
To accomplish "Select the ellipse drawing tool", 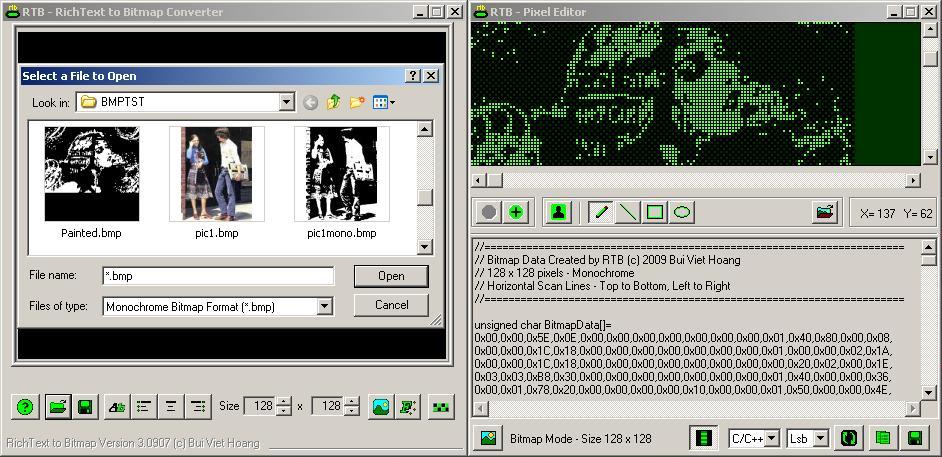I will point(682,212).
